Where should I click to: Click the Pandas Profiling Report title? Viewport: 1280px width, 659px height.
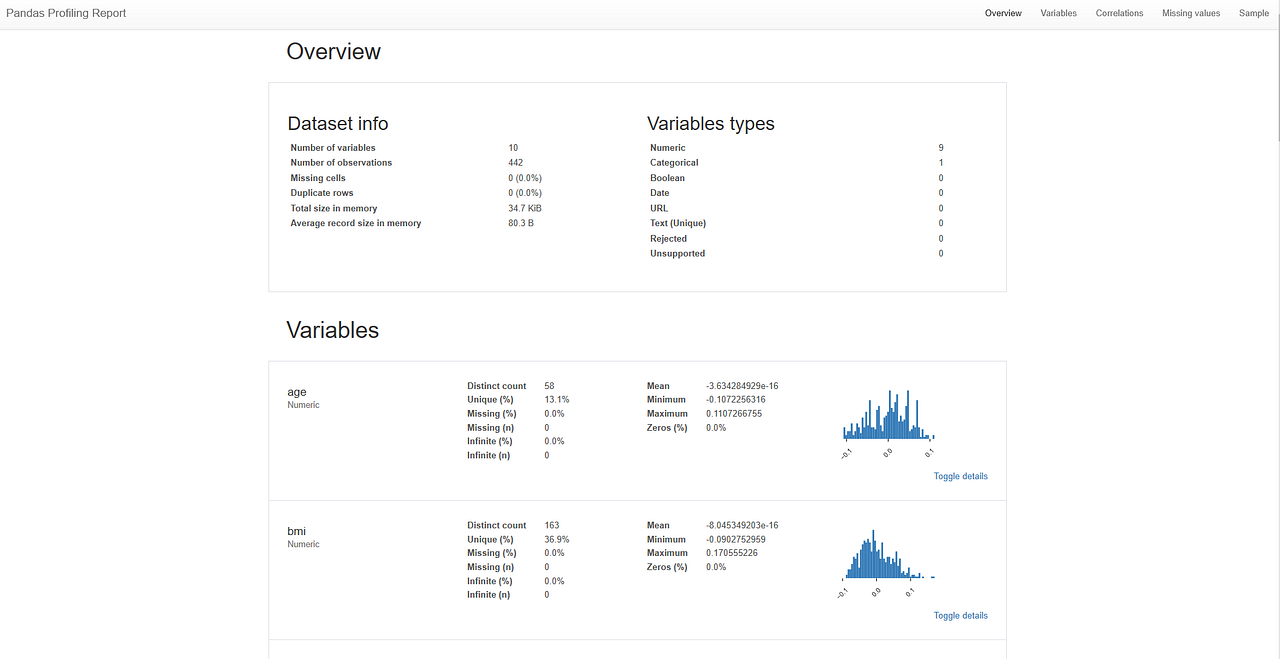[66, 13]
